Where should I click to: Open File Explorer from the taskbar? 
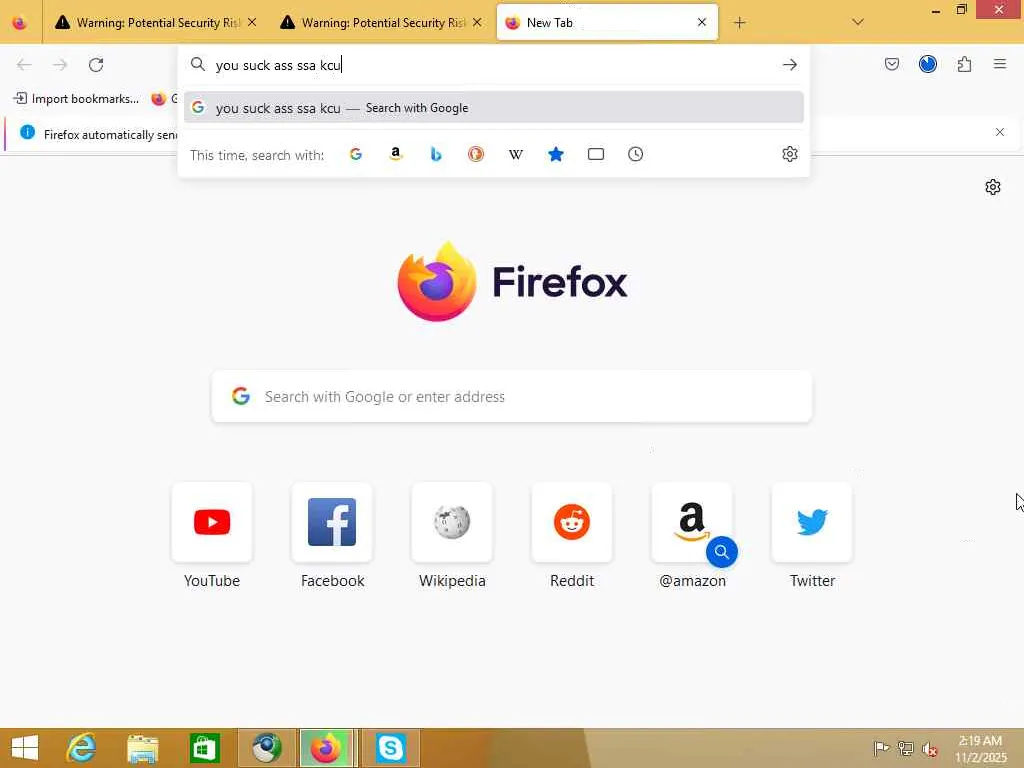(x=142, y=748)
